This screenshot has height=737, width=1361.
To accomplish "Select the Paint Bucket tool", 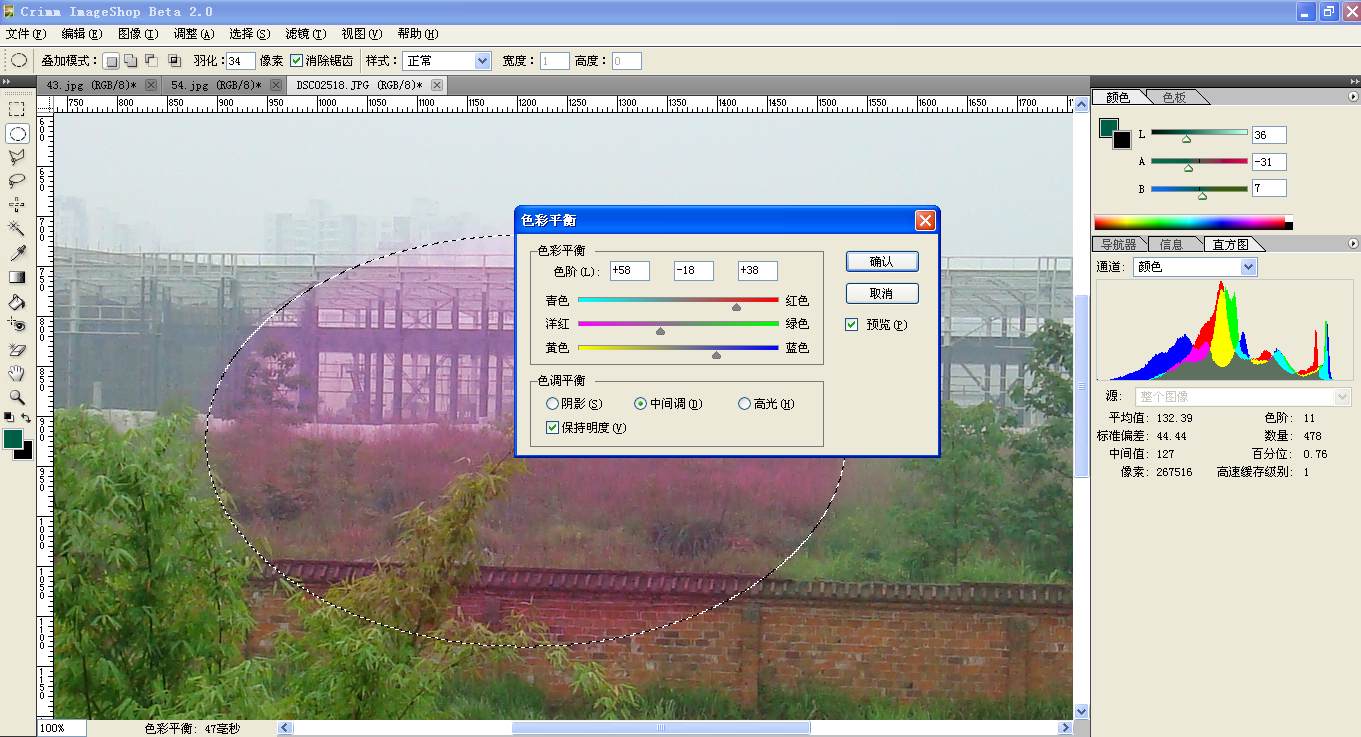I will coord(17,301).
